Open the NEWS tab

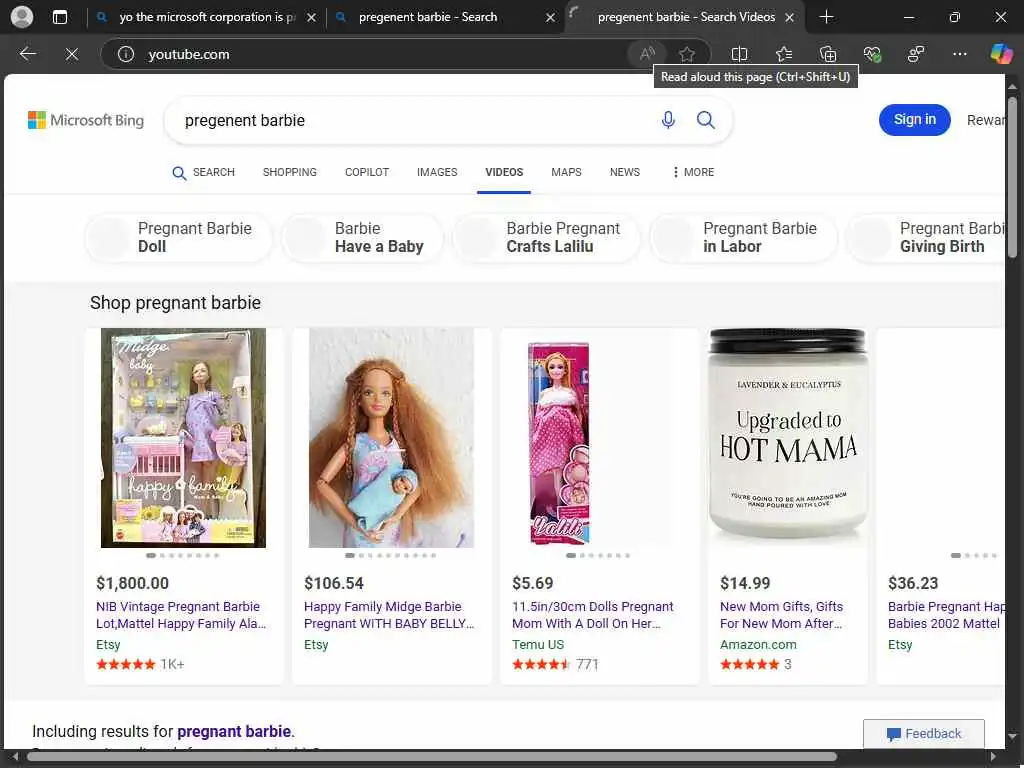coord(624,172)
